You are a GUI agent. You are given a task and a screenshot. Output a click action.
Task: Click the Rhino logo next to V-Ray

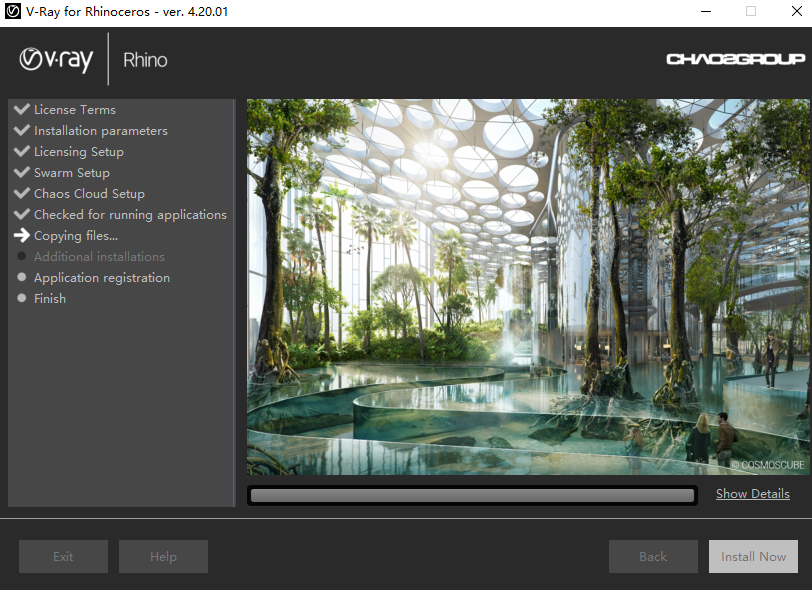coord(145,59)
